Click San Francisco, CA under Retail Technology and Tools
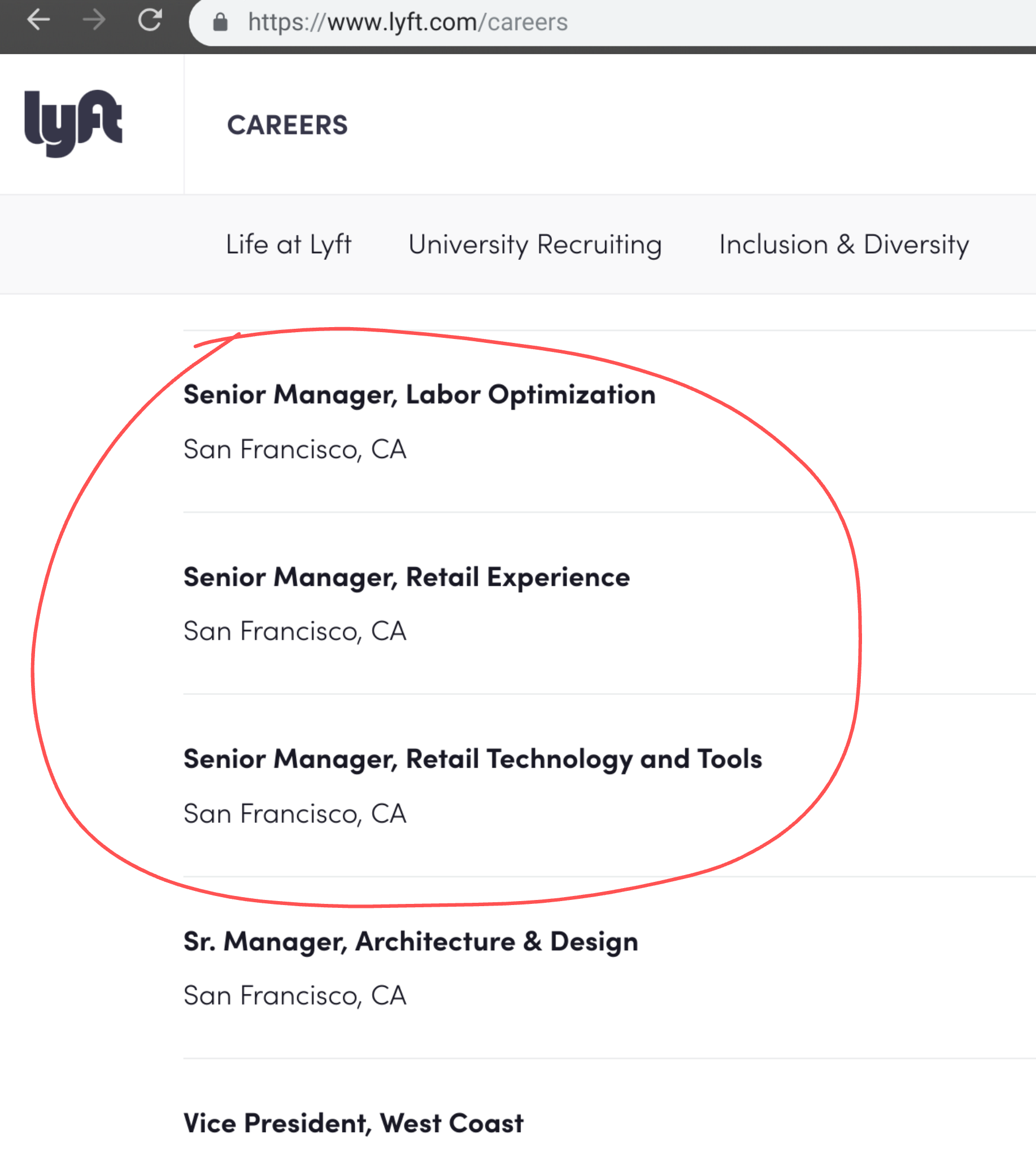 (x=295, y=814)
